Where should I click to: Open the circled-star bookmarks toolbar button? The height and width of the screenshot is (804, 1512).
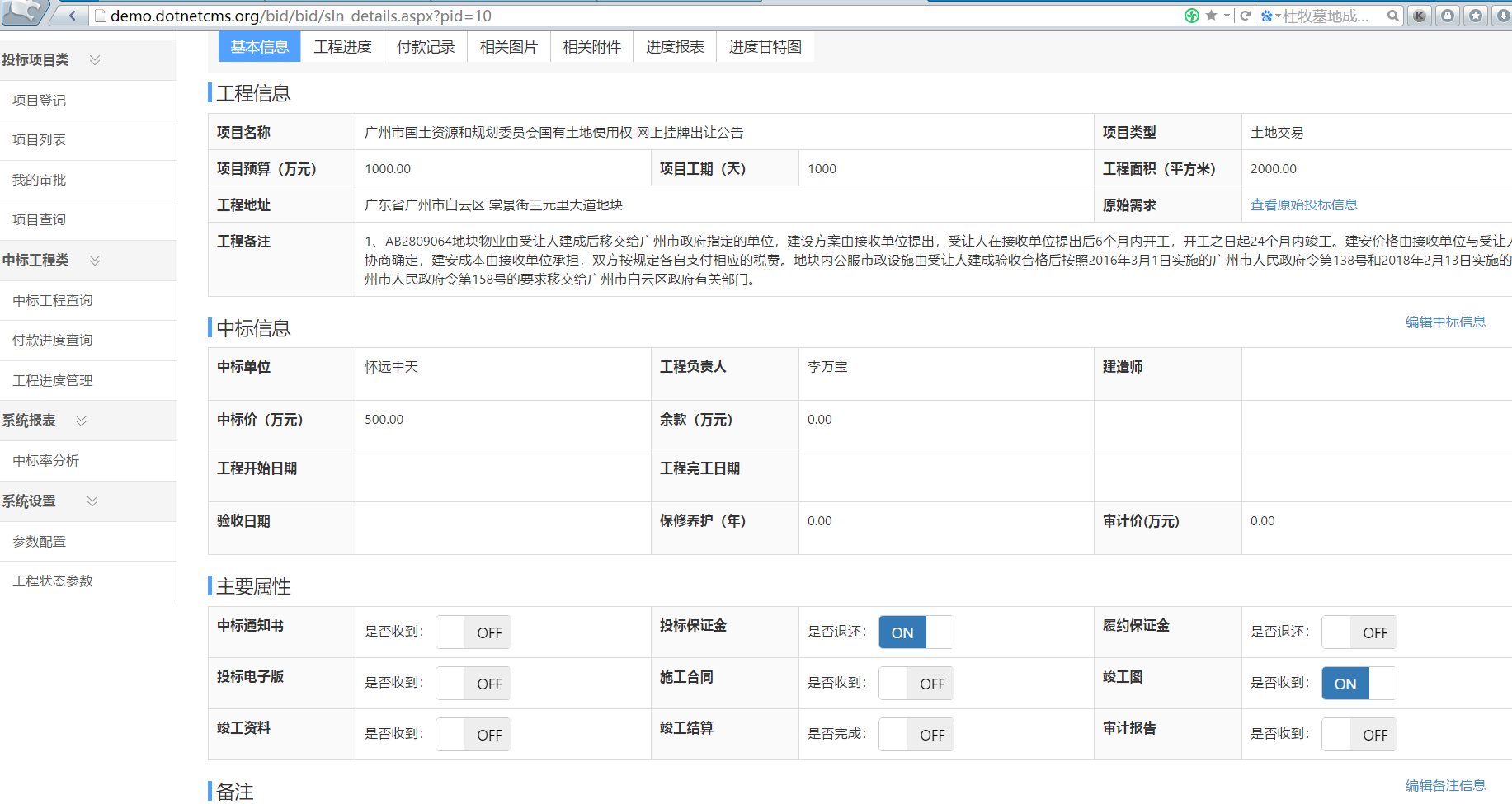coord(1476,16)
